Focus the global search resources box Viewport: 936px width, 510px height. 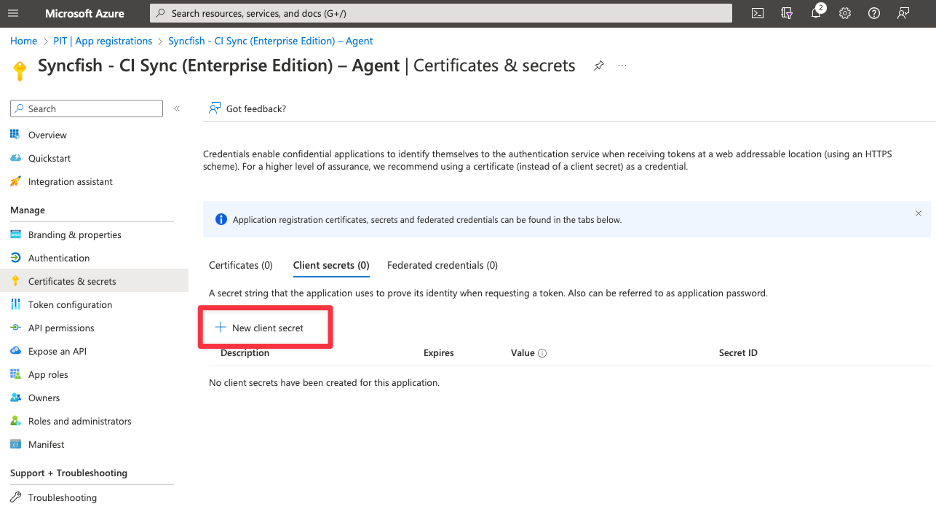[x=441, y=13]
